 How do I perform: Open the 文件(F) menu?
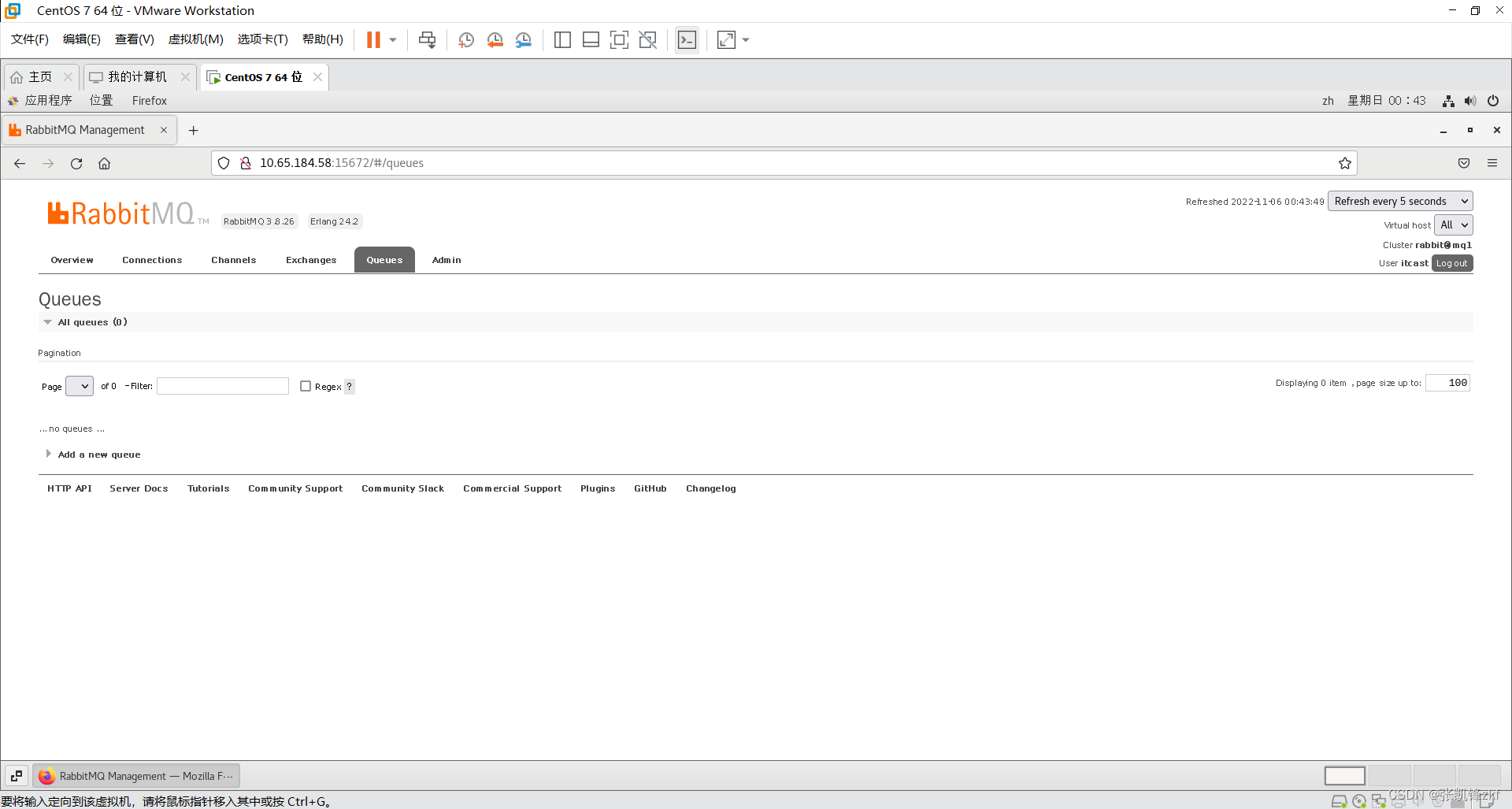[x=30, y=39]
